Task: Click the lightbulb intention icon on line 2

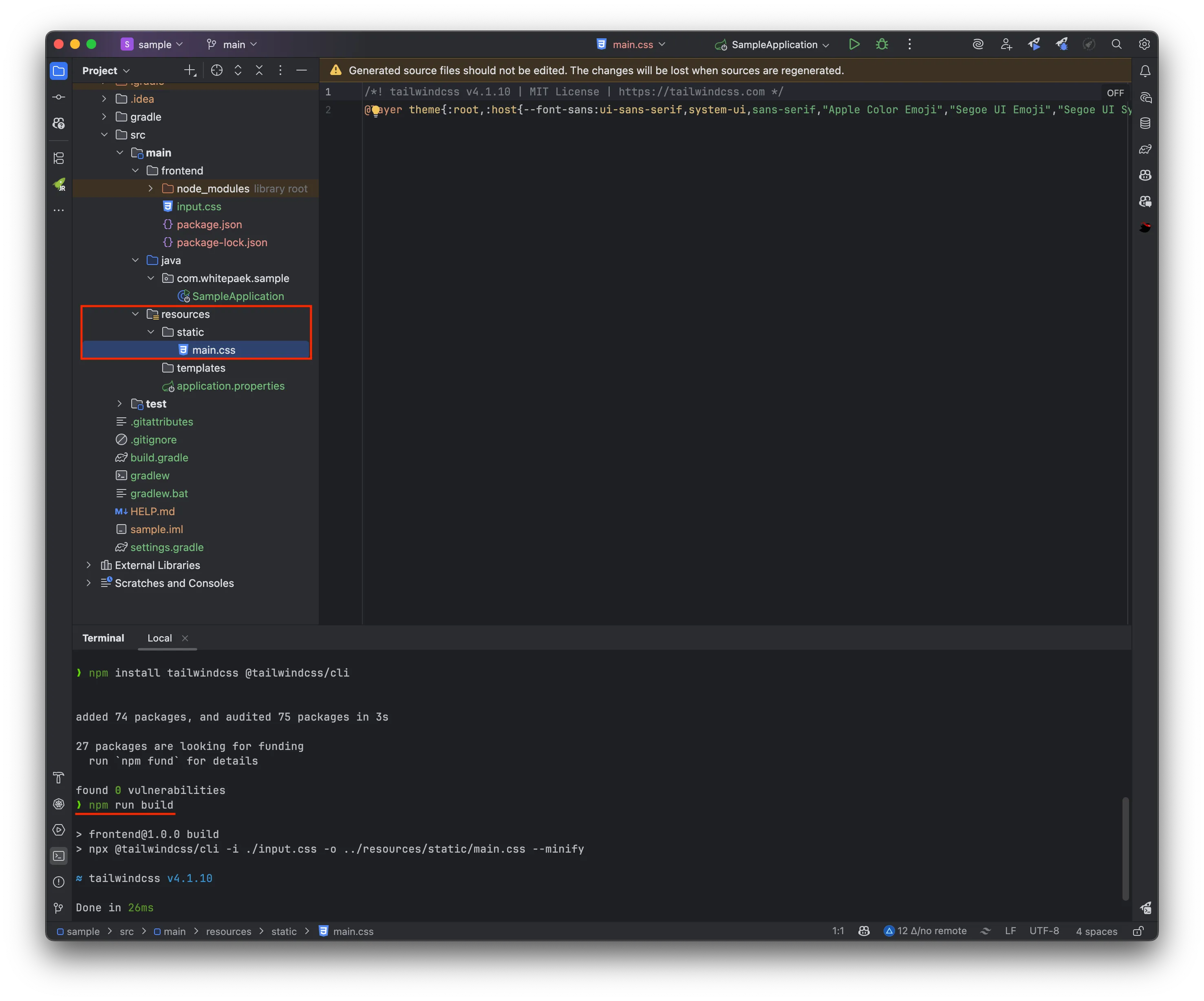Action: click(375, 110)
